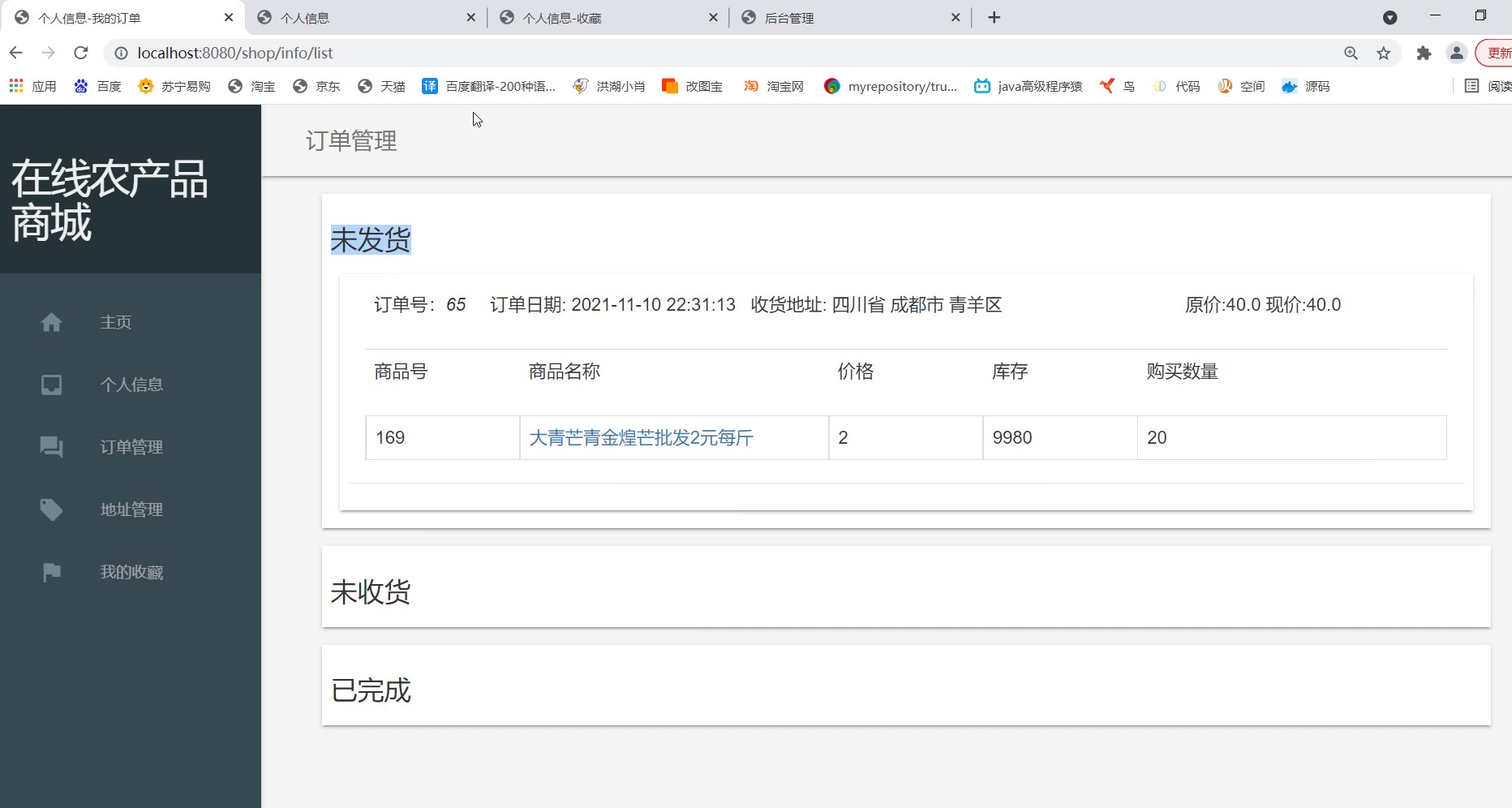Open 个人信息 in the sidebar
1512x808 pixels.
pyautogui.click(x=131, y=385)
